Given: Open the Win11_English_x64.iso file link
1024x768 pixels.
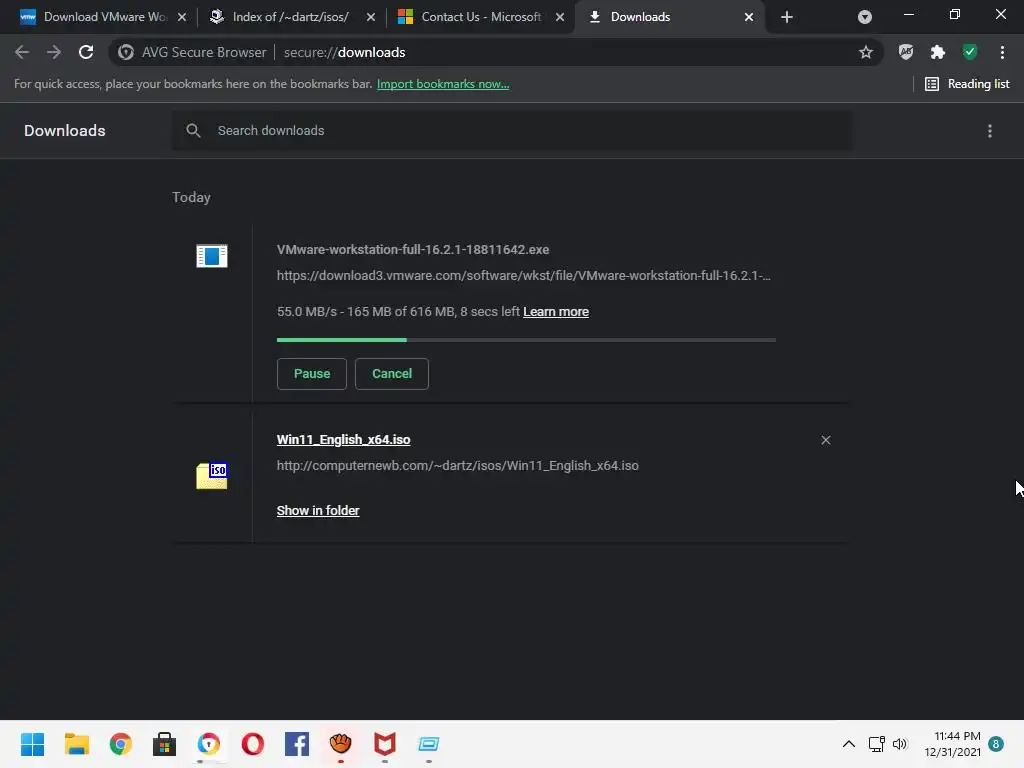Looking at the screenshot, I should pyautogui.click(x=344, y=440).
